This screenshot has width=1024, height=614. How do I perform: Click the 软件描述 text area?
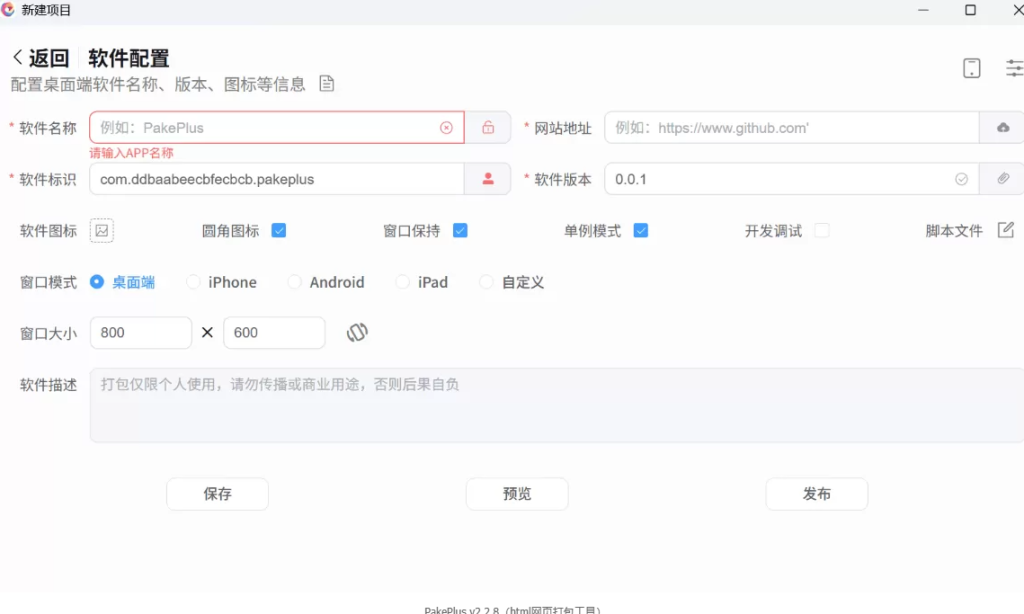pyautogui.click(x=556, y=405)
